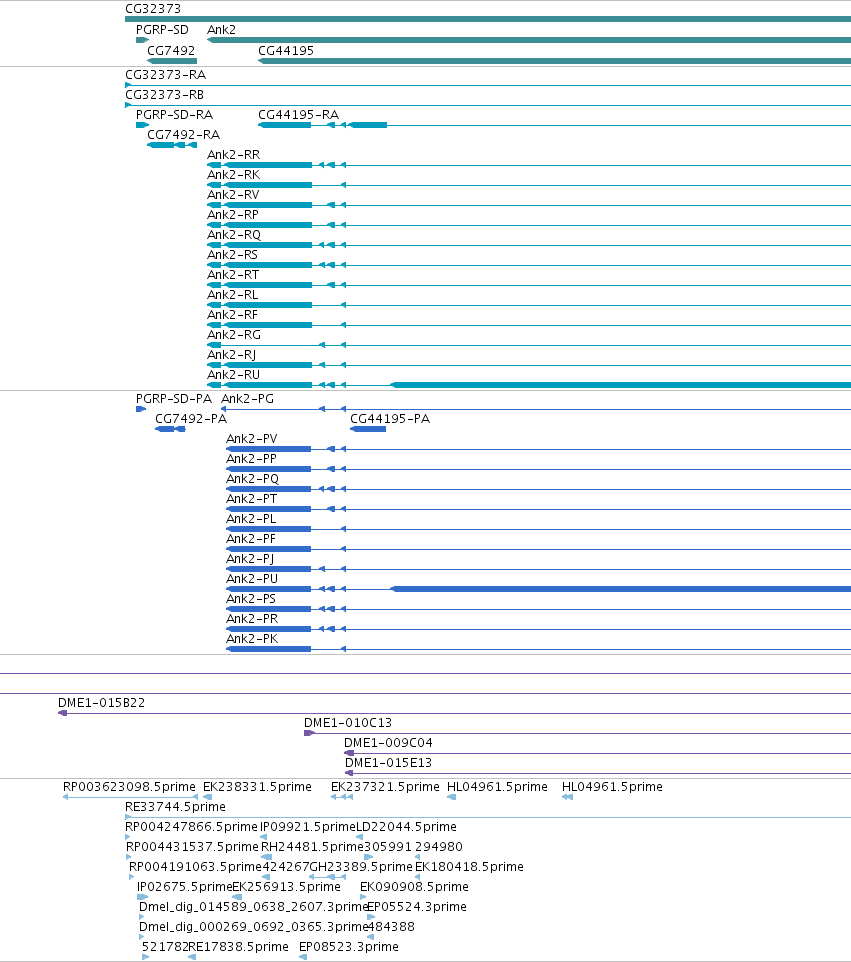Viewport: 851px width, 962px height.
Task: Select the DME1-010C13 clone label
Action: coord(348,723)
